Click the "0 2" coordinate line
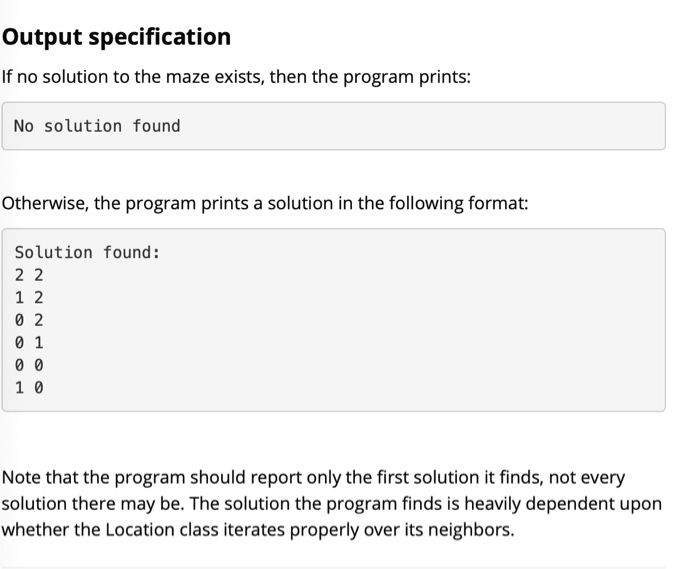The image size is (700, 569). 29,320
